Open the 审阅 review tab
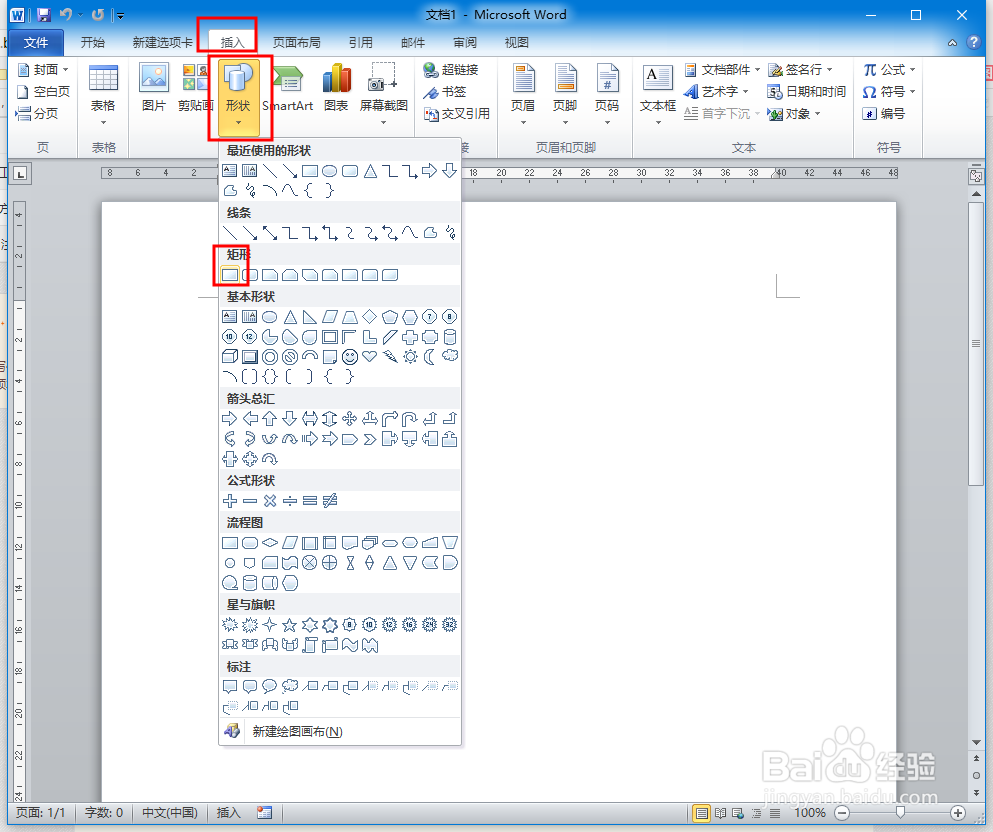This screenshot has width=993, height=832. (465, 42)
